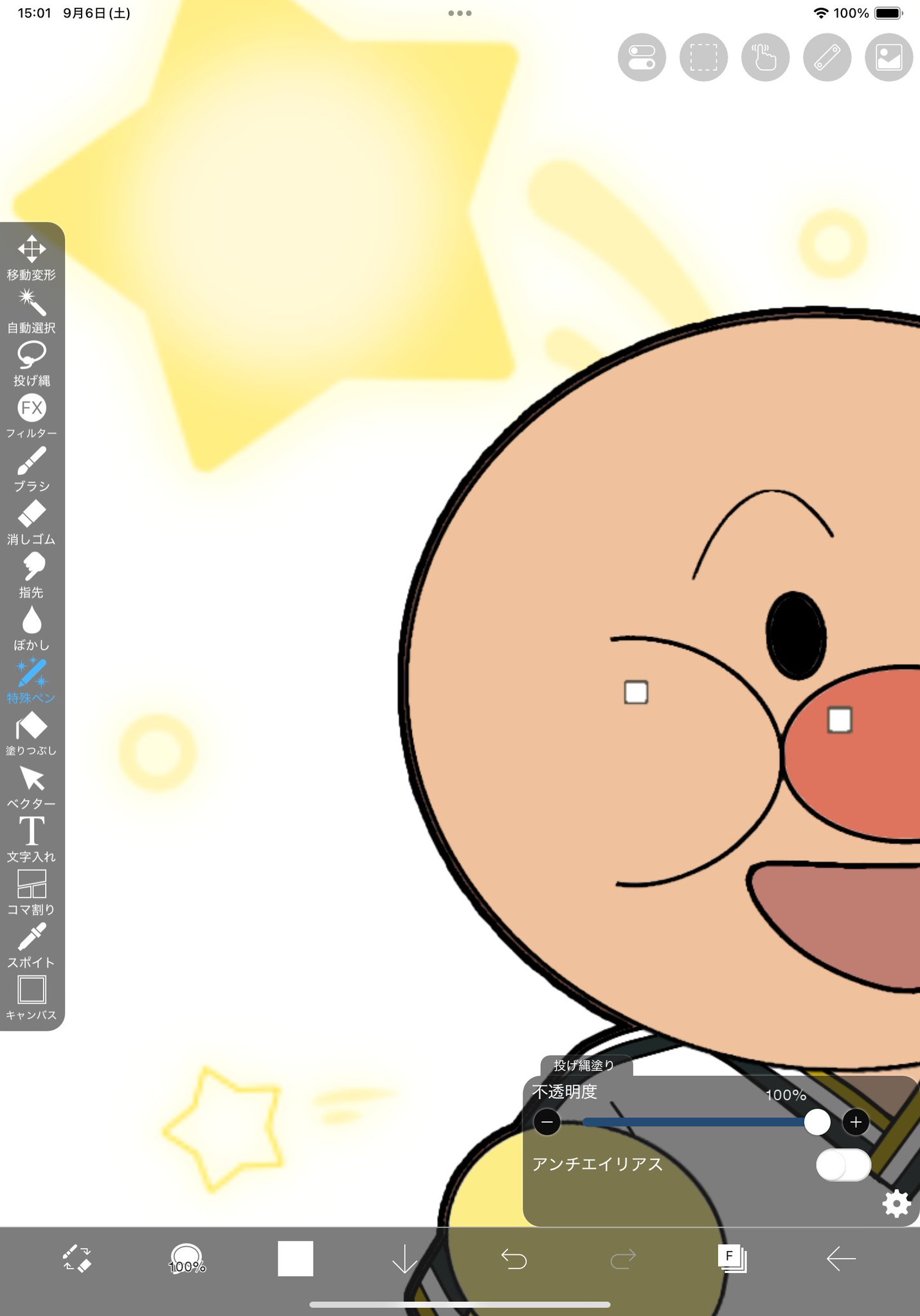Open the layers panel F icon
Image resolution: width=920 pixels, height=1316 pixels.
pyautogui.click(x=732, y=1259)
